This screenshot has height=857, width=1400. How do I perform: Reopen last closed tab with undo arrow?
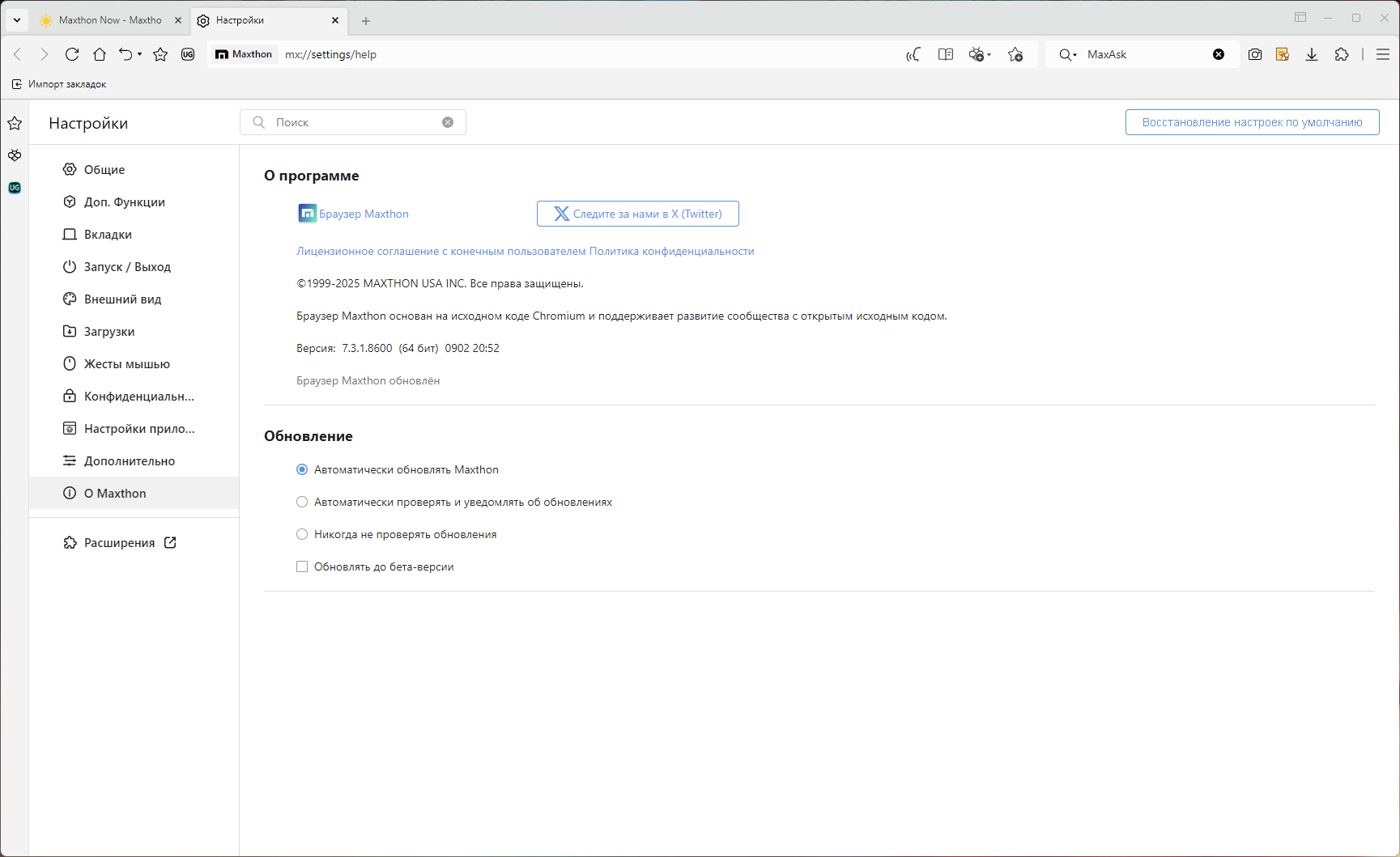pos(125,54)
